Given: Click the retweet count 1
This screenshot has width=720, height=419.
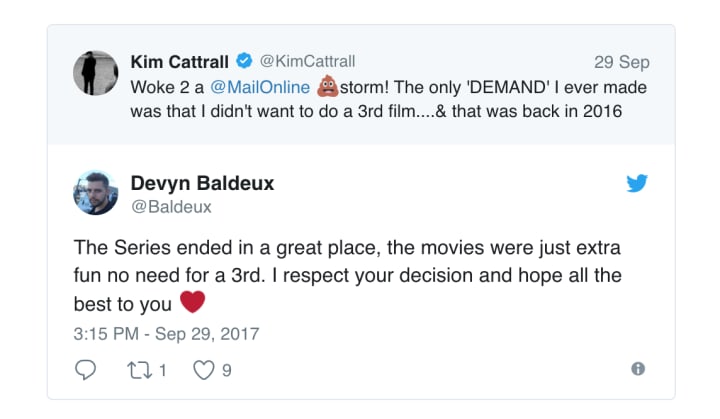Looking at the screenshot, I should tap(163, 370).
